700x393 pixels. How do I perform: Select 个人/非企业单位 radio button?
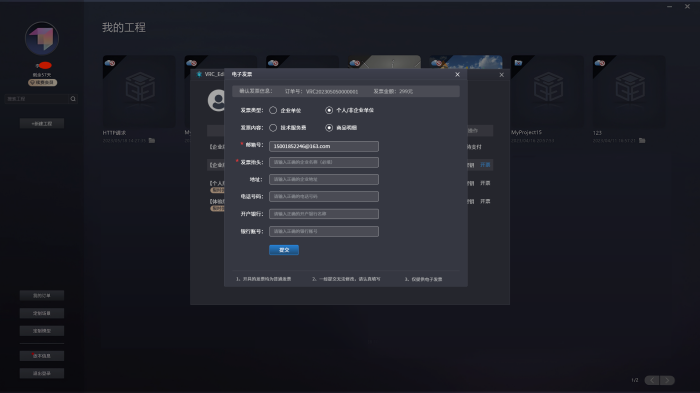point(329,110)
